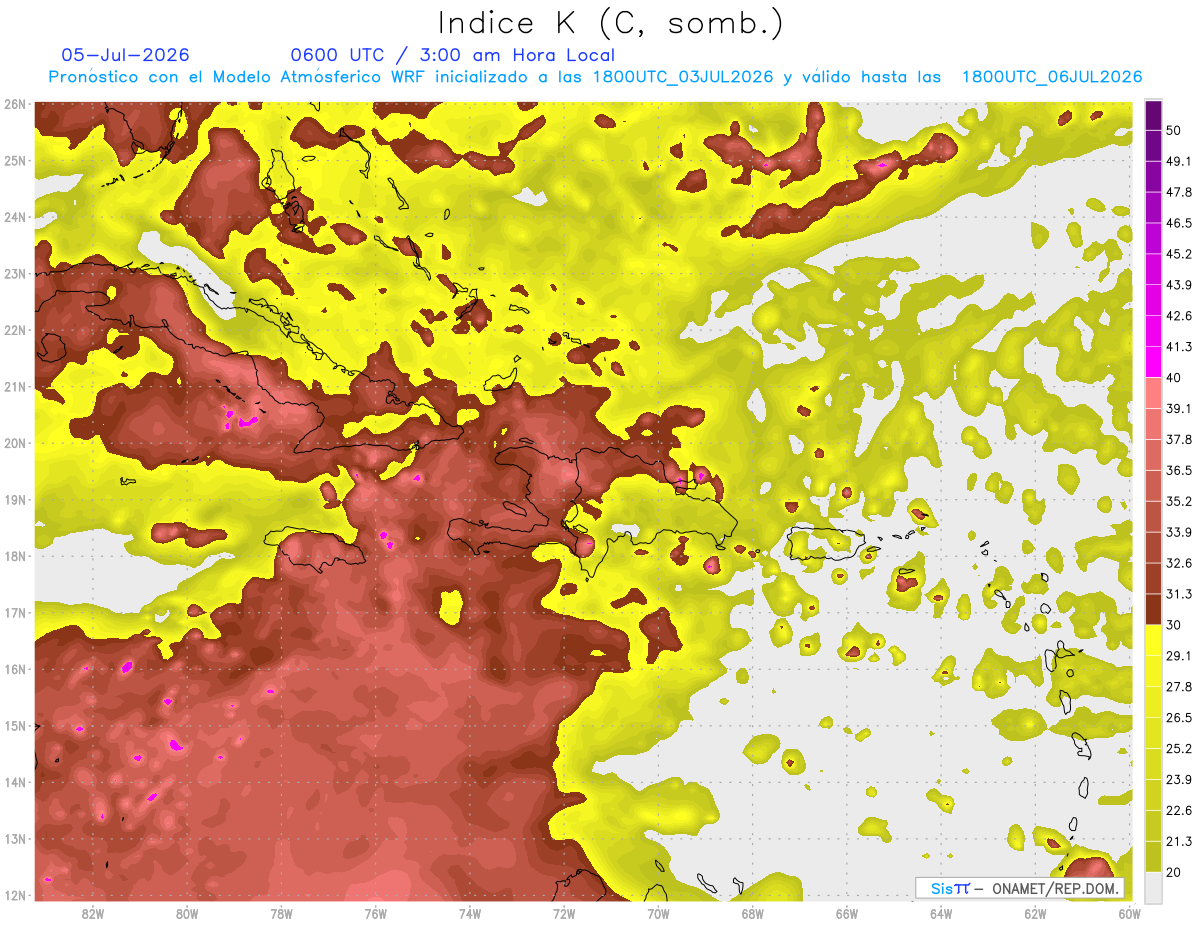Click colorbar value "43.9"
The width and height of the screenshot is (1200, 927).
[x=1179, y=285]
